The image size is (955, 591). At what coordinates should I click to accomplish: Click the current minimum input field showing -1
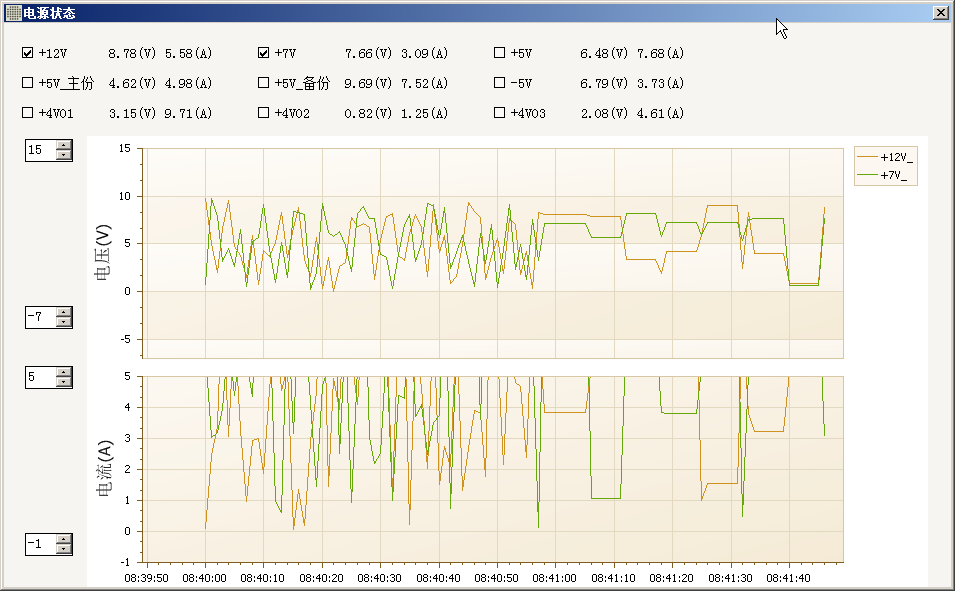coord(40,544)
